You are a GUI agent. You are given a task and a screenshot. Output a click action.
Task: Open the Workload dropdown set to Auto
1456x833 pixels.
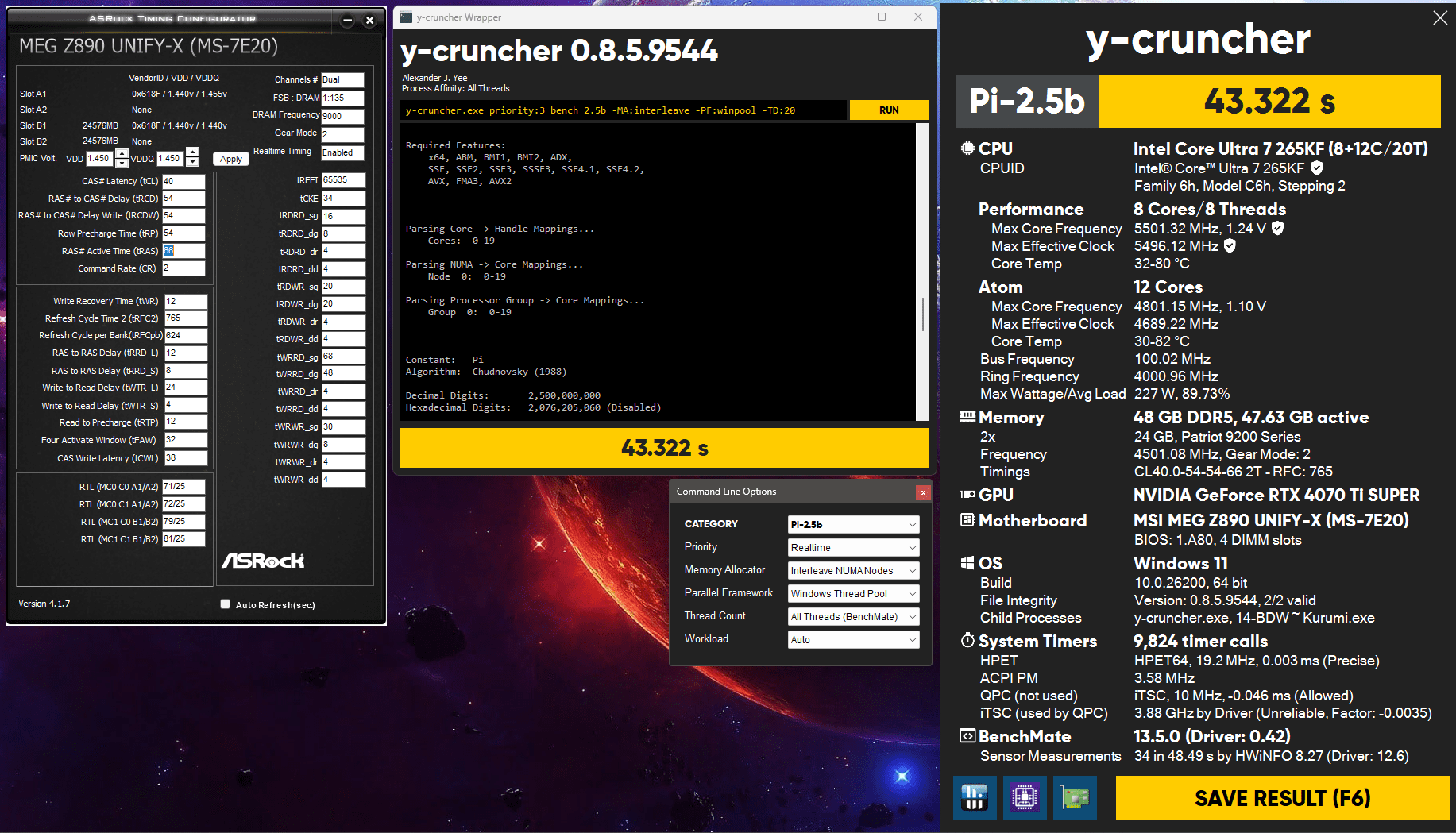(x=854, y=639)
